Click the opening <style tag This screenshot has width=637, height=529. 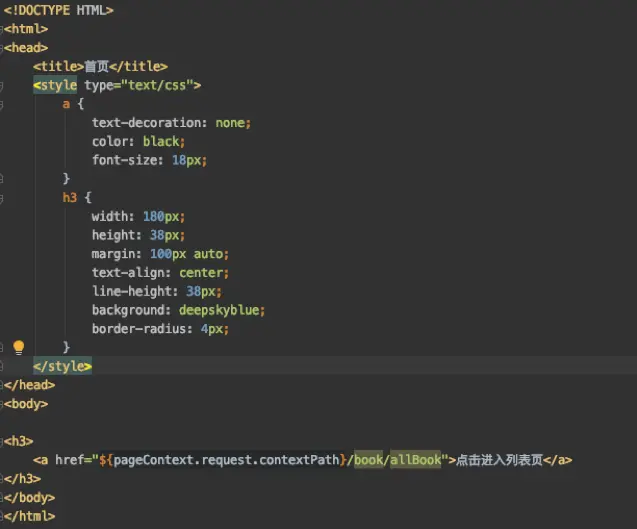(x=55, y=85)
